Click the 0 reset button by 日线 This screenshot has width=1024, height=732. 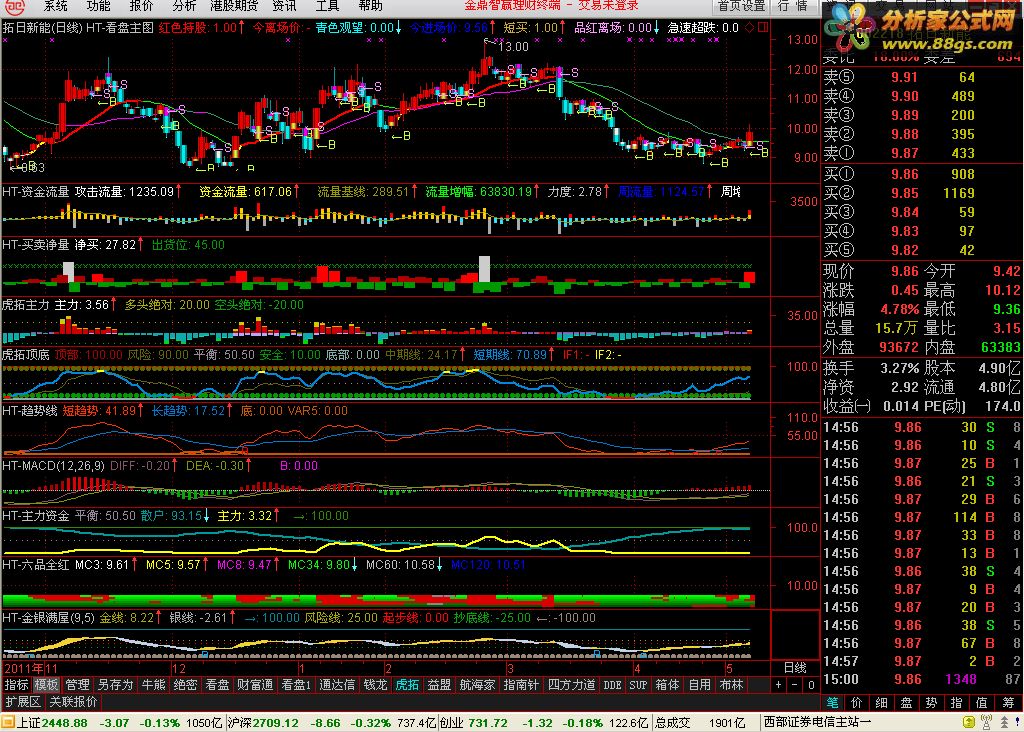coord(811,685)
